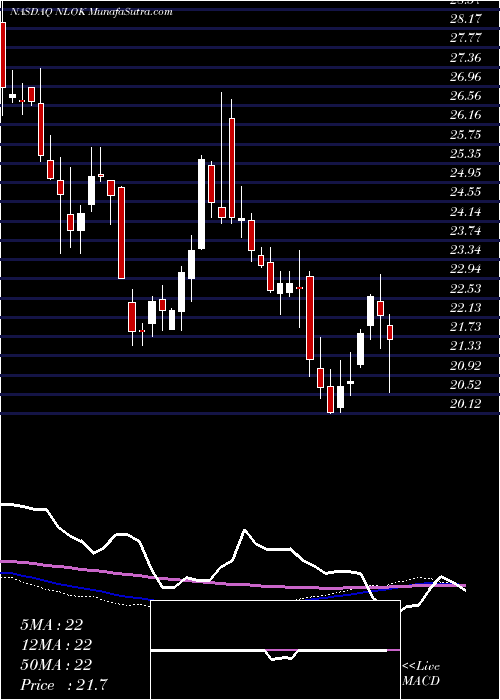Click the 24.95 price axis label

point(466,173)
